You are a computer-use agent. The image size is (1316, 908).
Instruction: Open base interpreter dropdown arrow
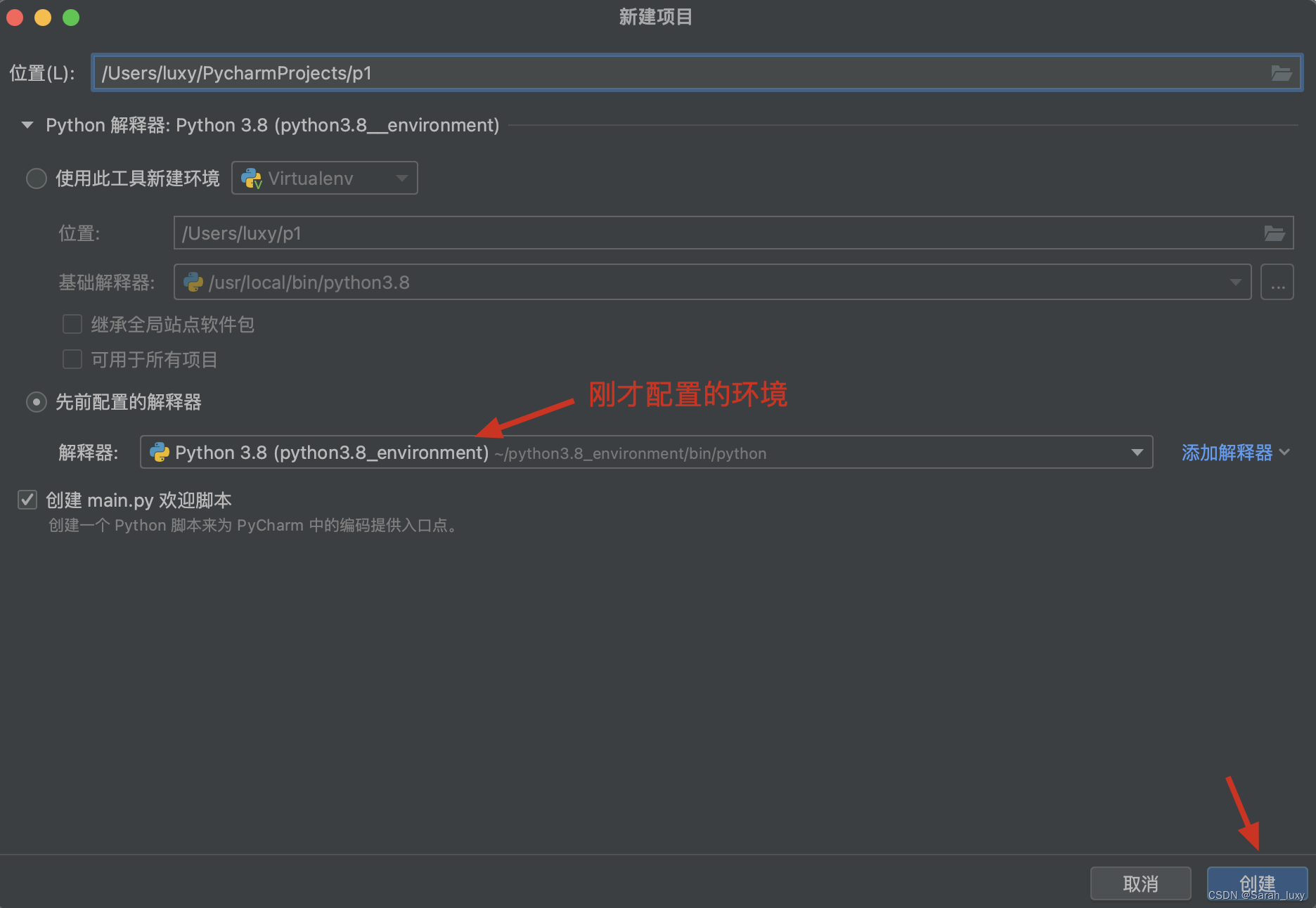click(1235, 283)
